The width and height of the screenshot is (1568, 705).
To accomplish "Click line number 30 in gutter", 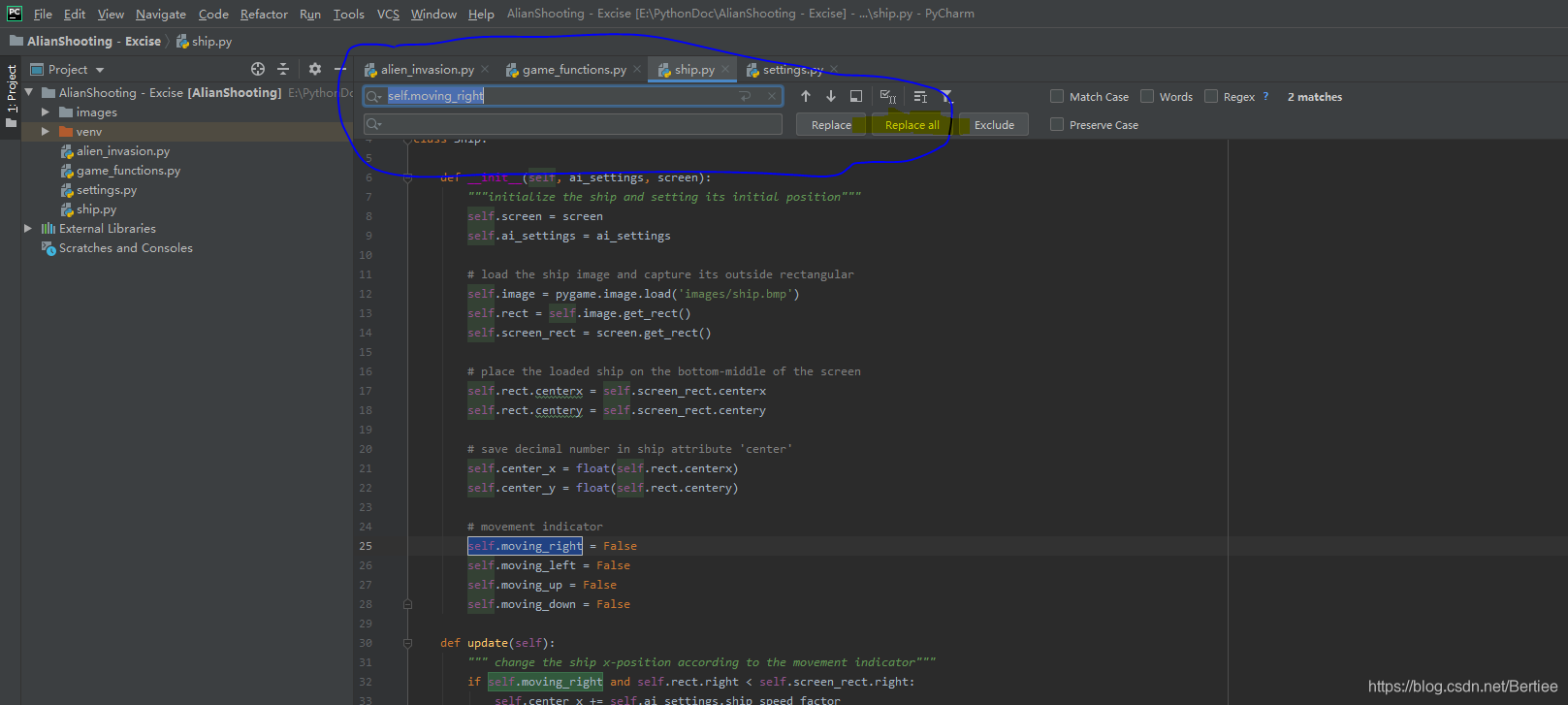I will coord(366,643).
